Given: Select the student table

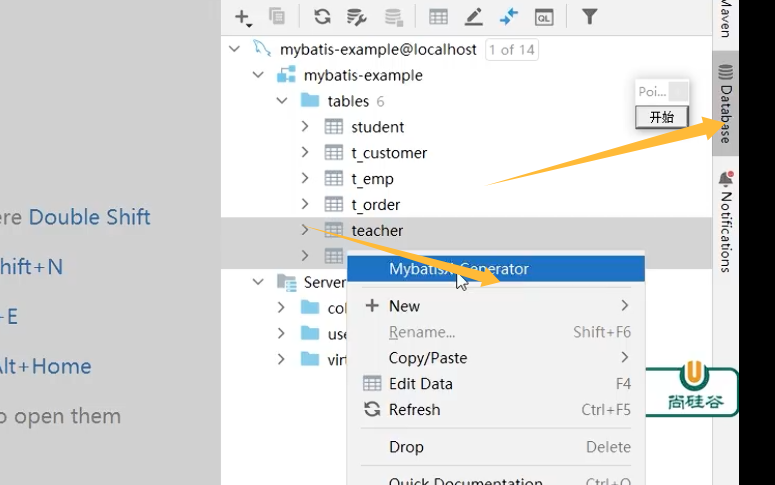Looking at the screenshot, I should pyautogui.click(x=378, y=127).
